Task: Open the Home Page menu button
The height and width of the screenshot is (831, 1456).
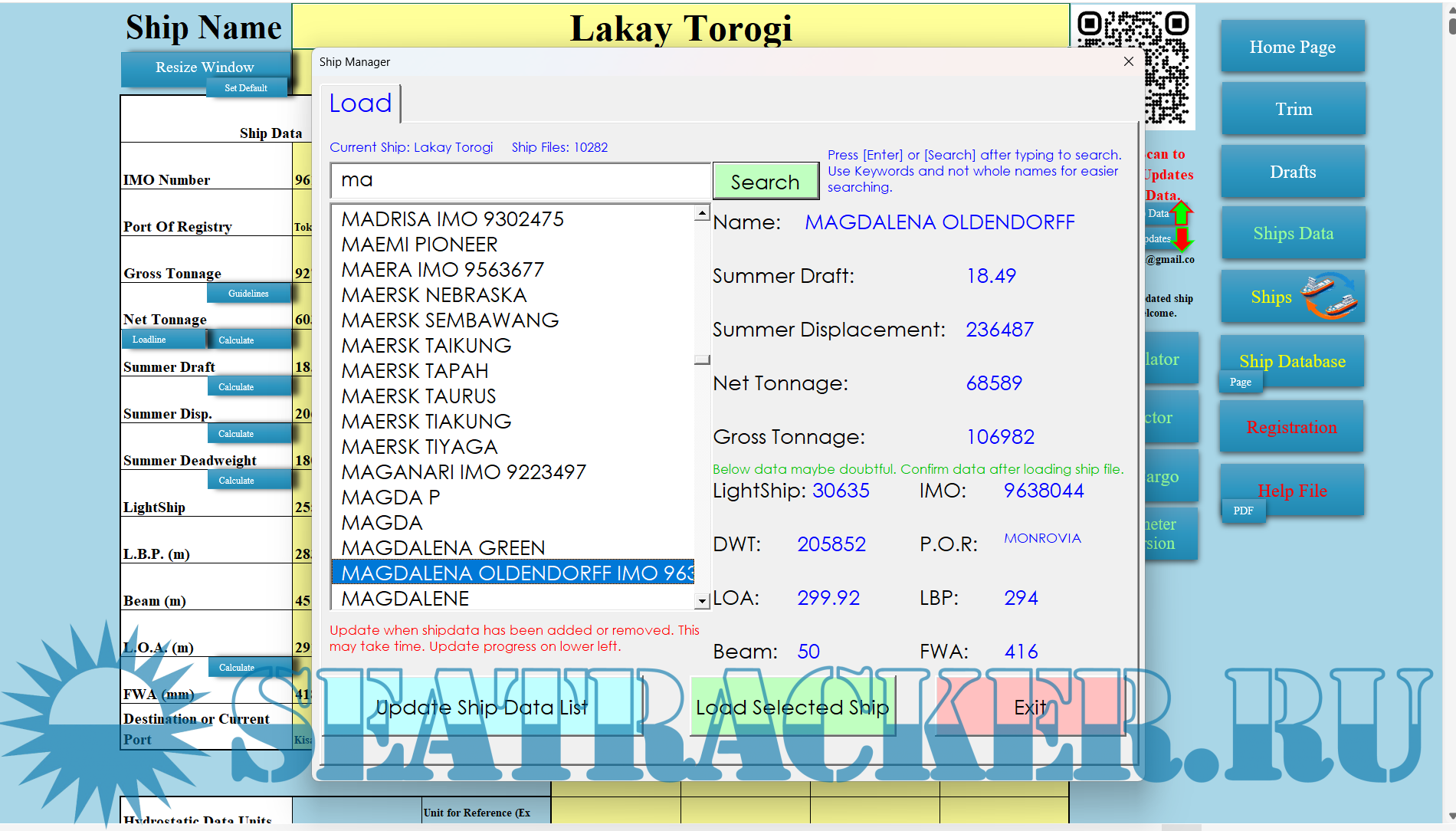Action: point(1292,47)
